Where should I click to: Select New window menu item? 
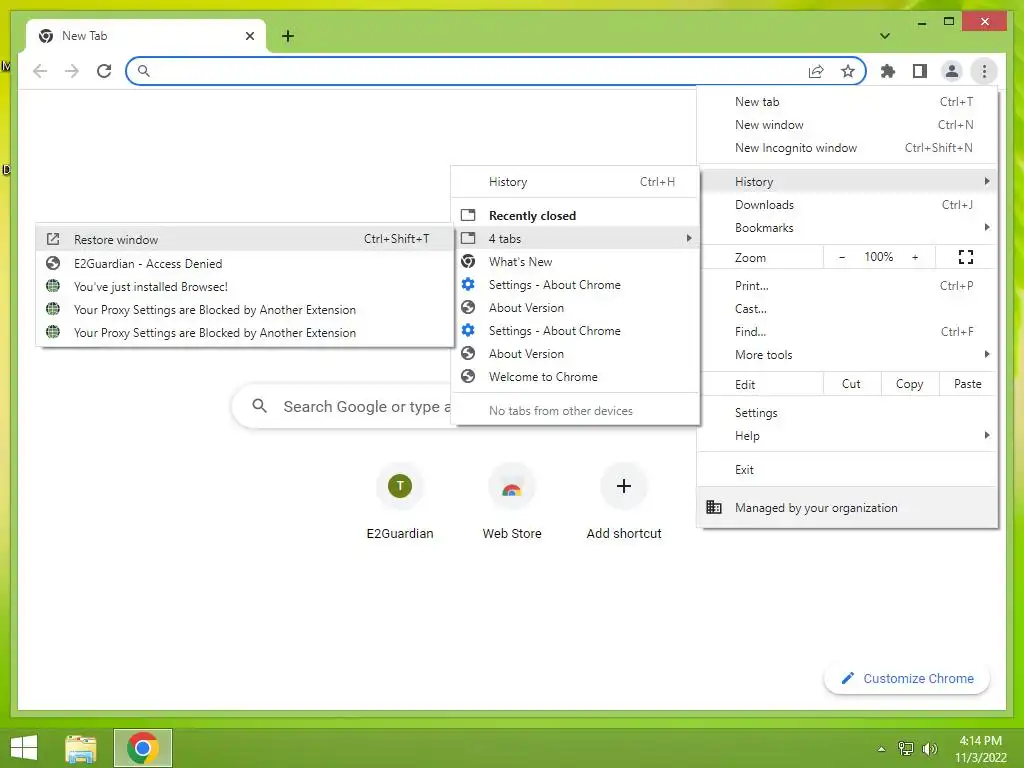coord(847,125)
